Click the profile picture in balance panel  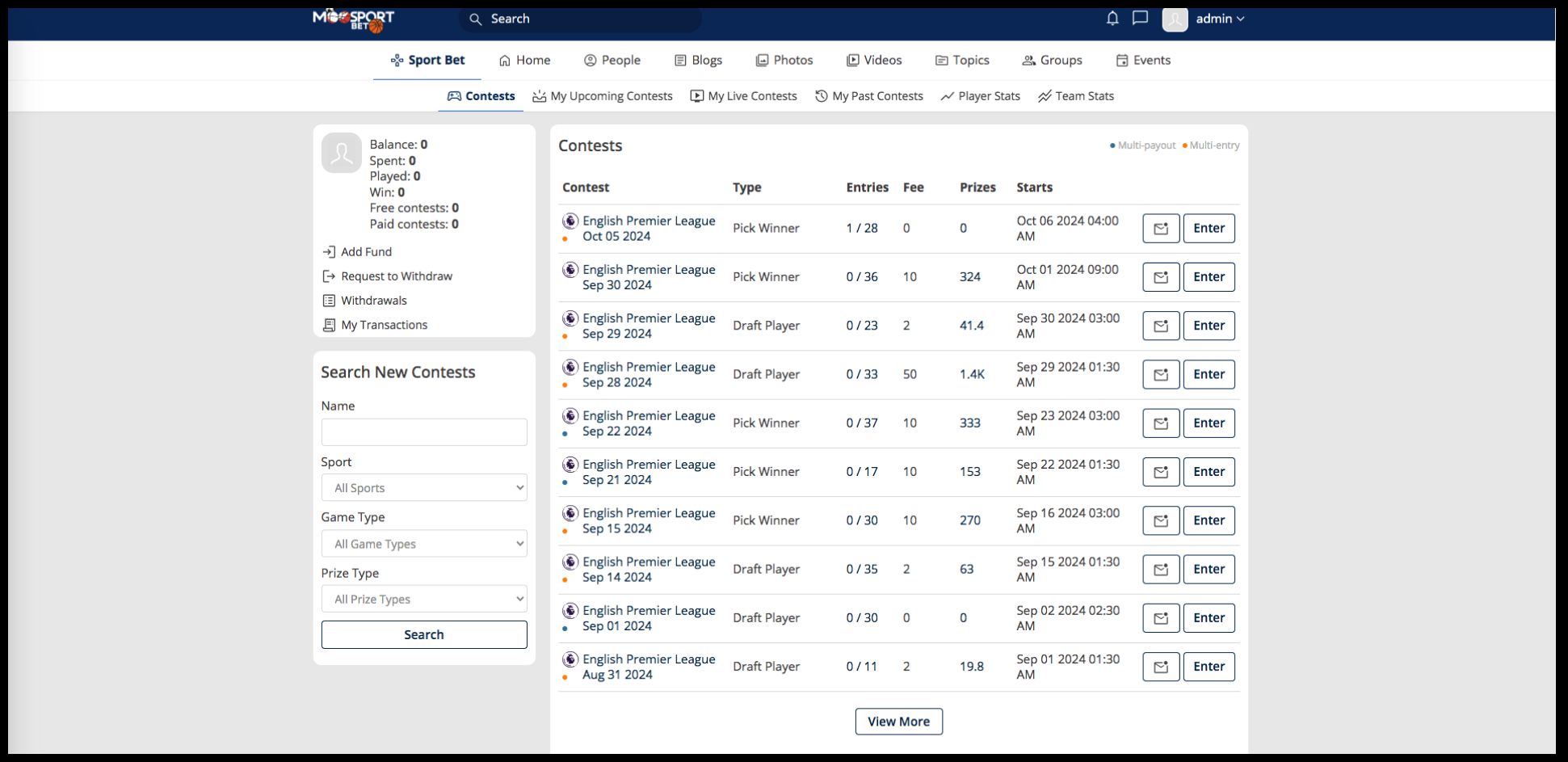(x=341, y=153)
